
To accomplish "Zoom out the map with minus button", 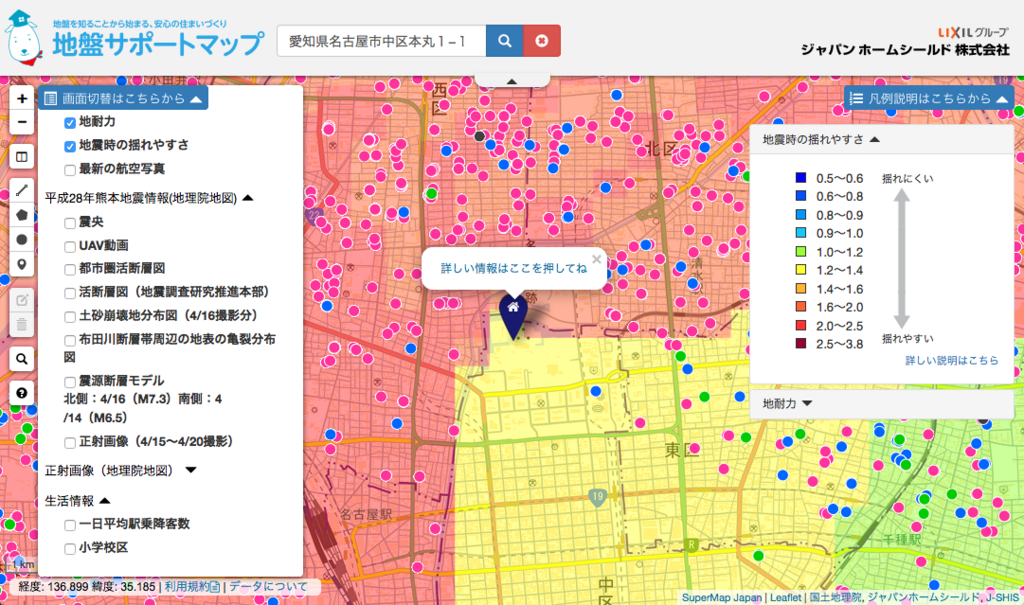I will [22, 122].
